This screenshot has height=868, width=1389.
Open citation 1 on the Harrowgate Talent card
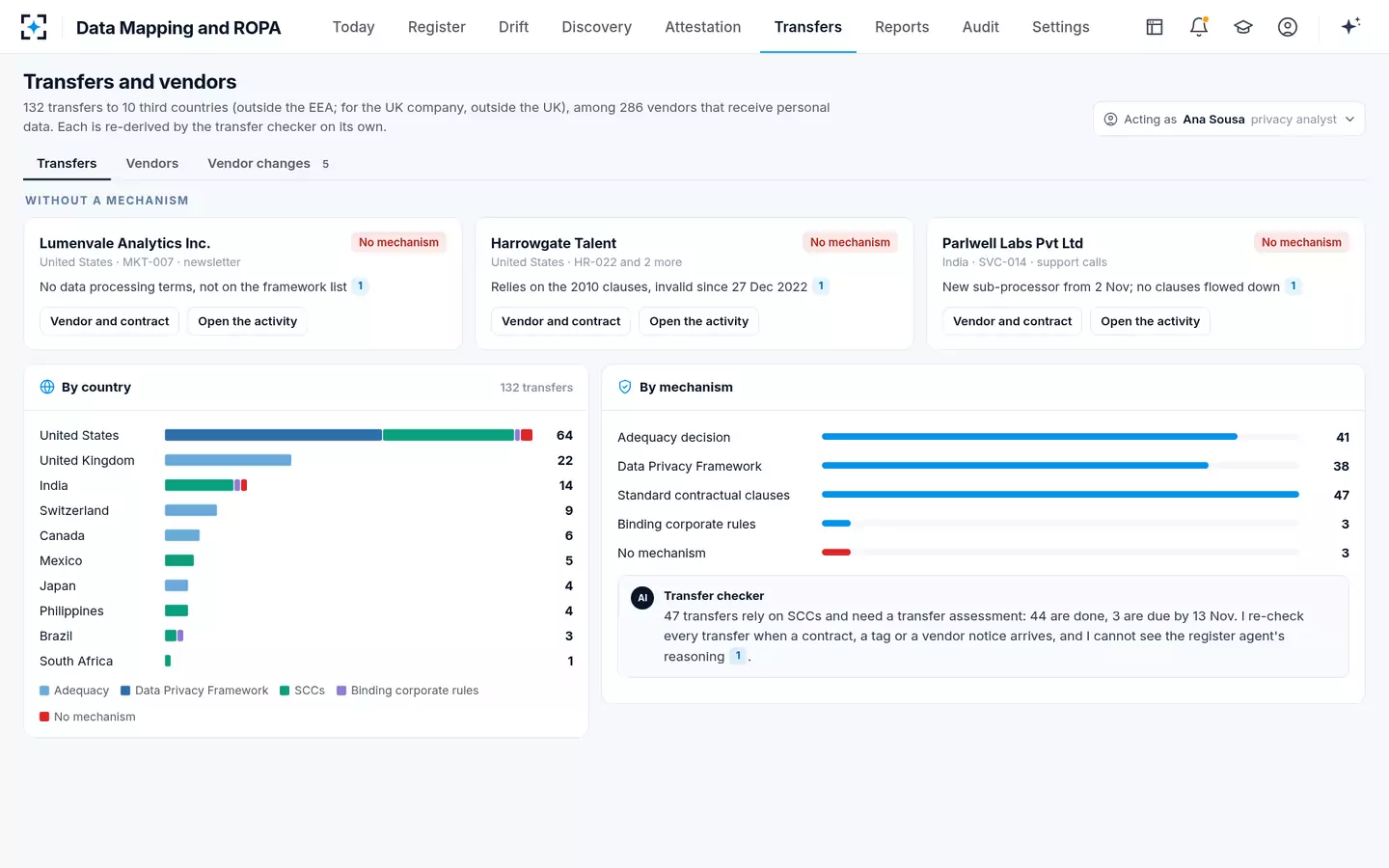(x=821, y=286)
